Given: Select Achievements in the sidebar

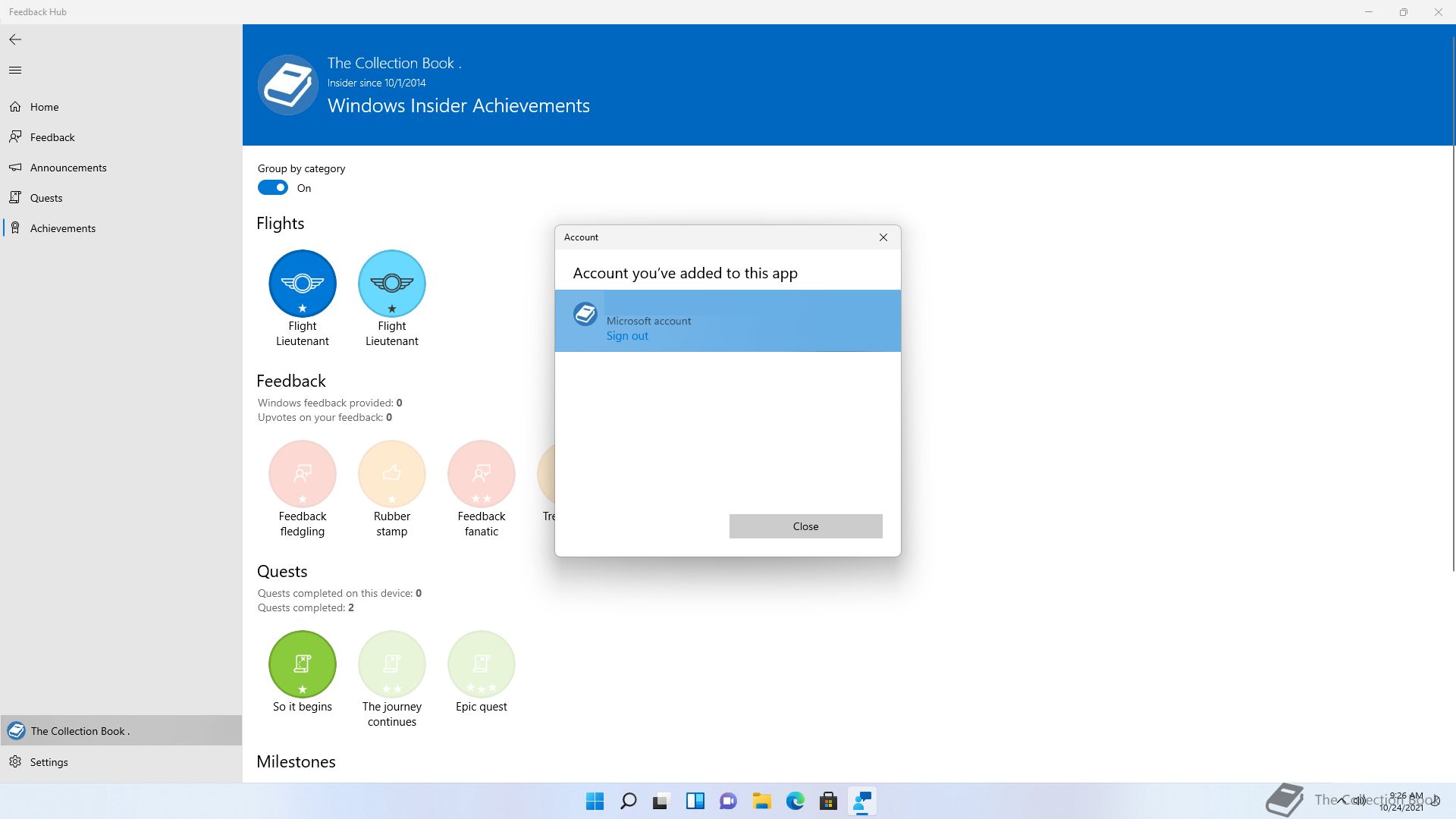Looking at the screenshot, I should pos(121,228).
